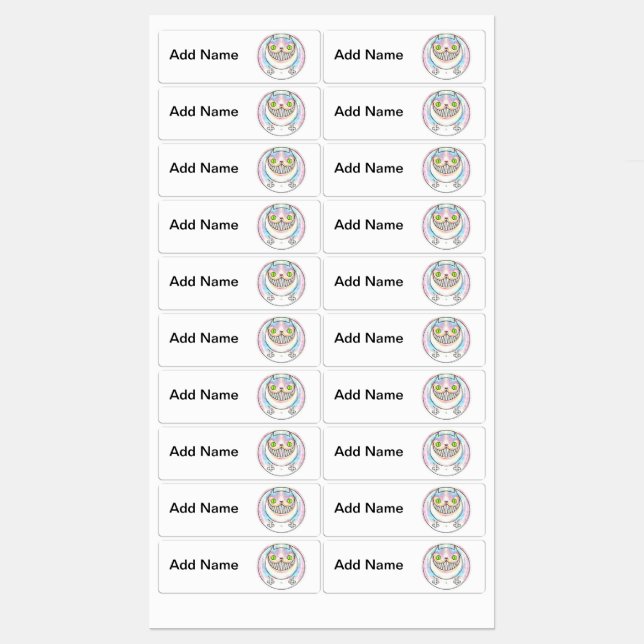The width and height of the screenshot is (644, 644).
Task: Click the cat icon in left column, eighth row
Action: (x=281, y=452)
